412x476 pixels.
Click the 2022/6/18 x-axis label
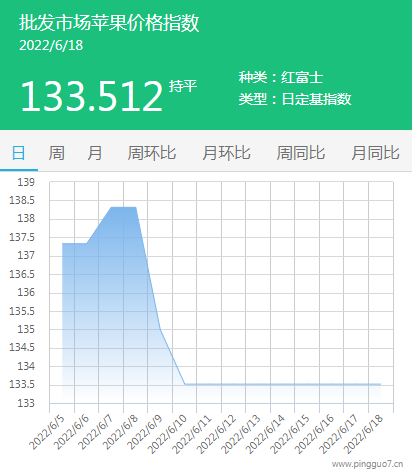pos(364,434)
